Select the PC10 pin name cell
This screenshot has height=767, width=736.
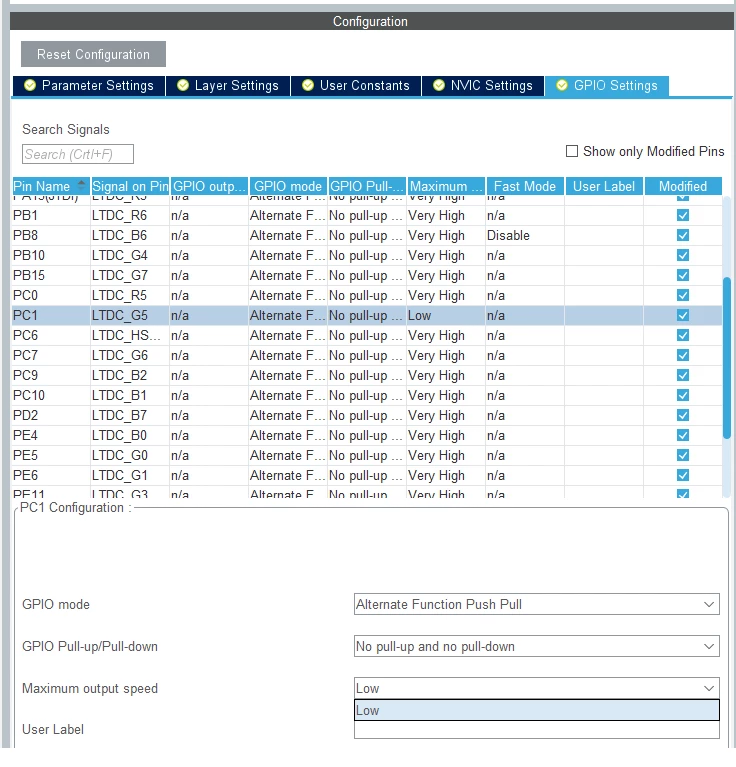[x=51, y=395]
